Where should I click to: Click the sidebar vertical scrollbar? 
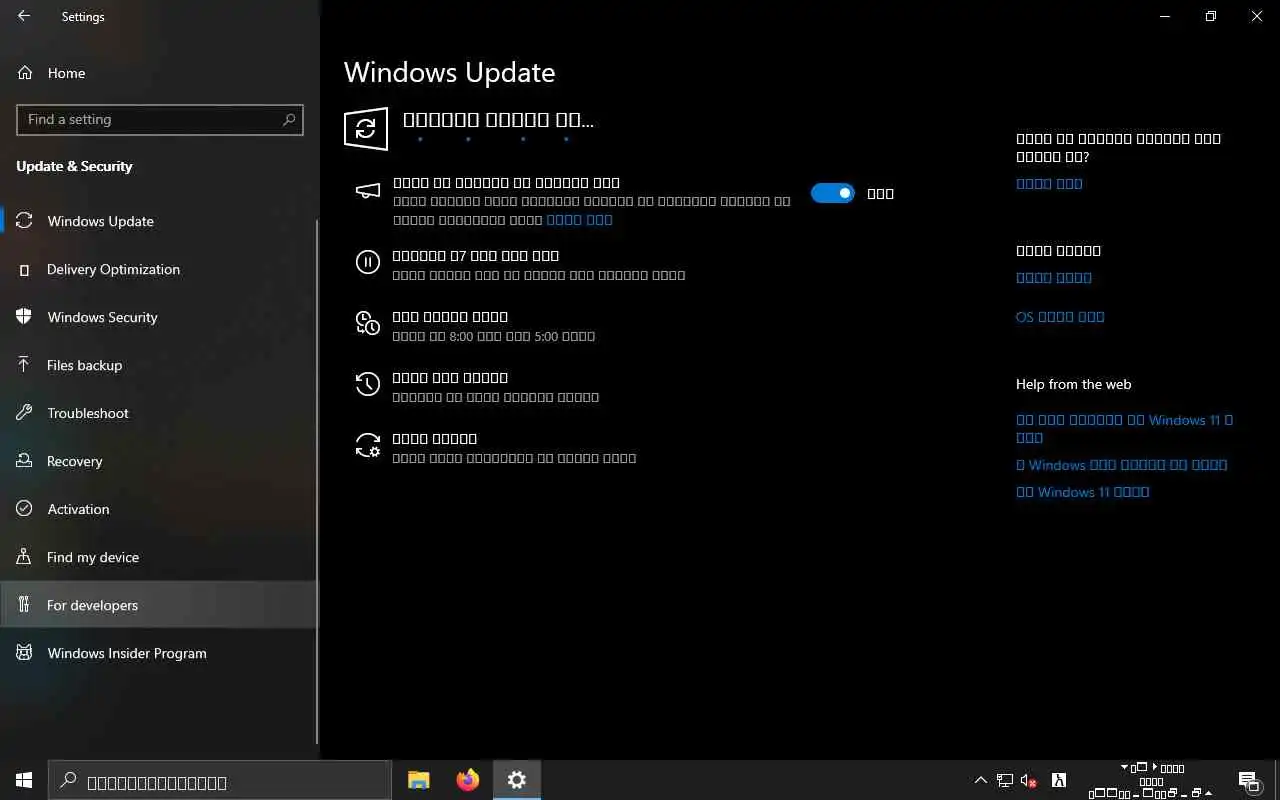(317, 480)
